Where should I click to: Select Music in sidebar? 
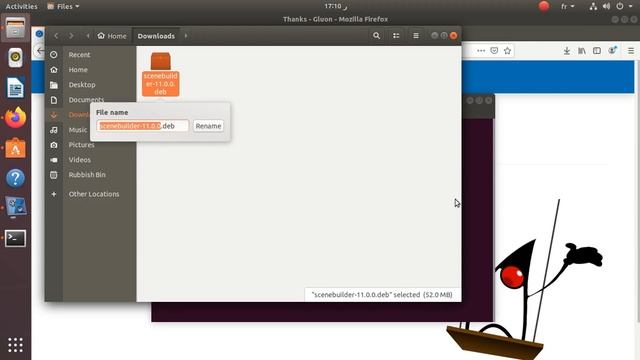[x=78, y=130]
